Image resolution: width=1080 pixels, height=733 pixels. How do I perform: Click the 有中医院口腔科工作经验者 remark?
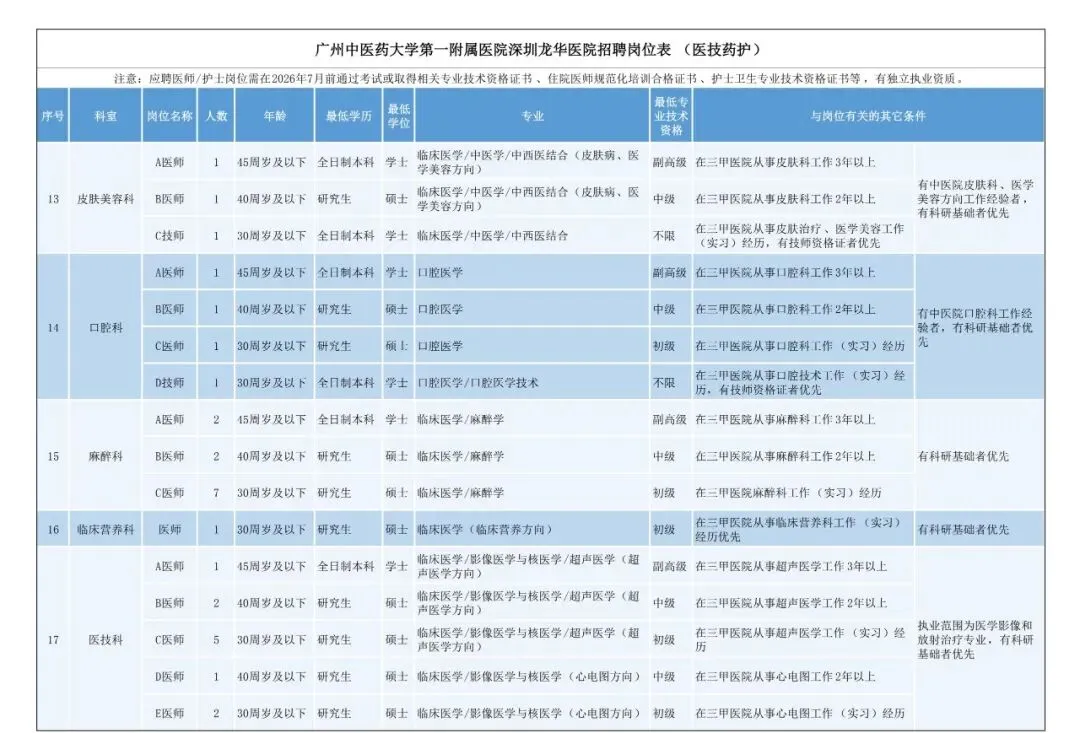click(x=975, y=328)
